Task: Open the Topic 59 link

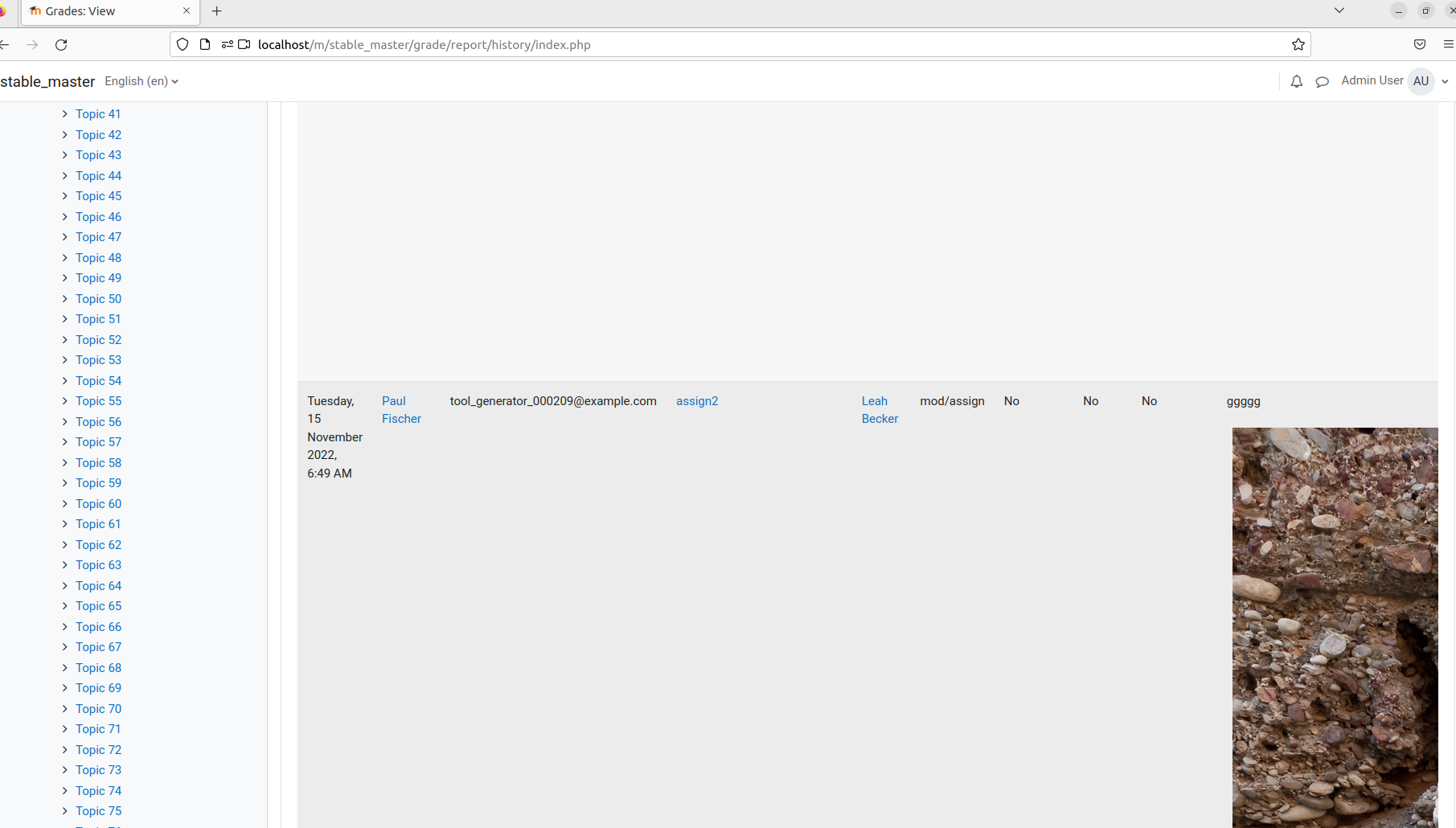Action: tap(99, 483)
